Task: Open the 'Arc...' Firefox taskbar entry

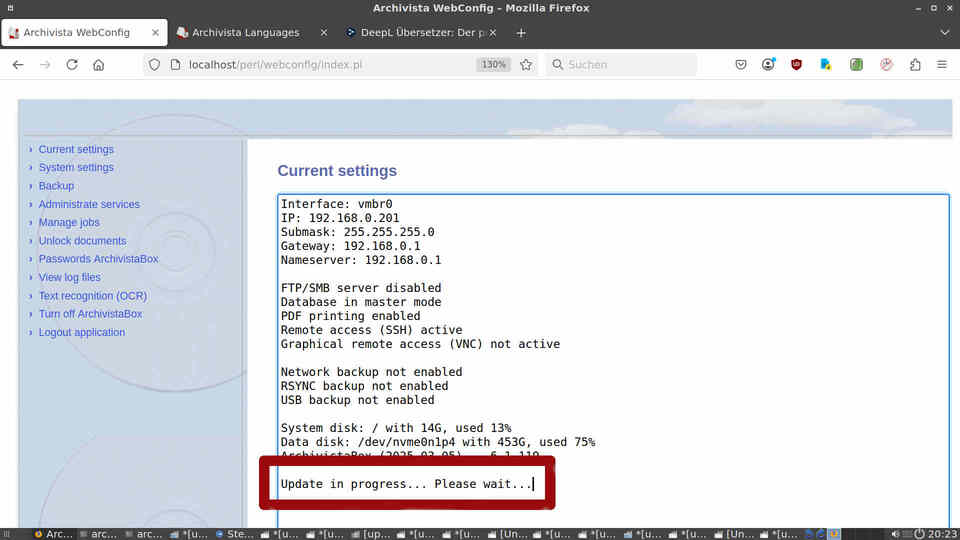Action: (x=54, y=534)
